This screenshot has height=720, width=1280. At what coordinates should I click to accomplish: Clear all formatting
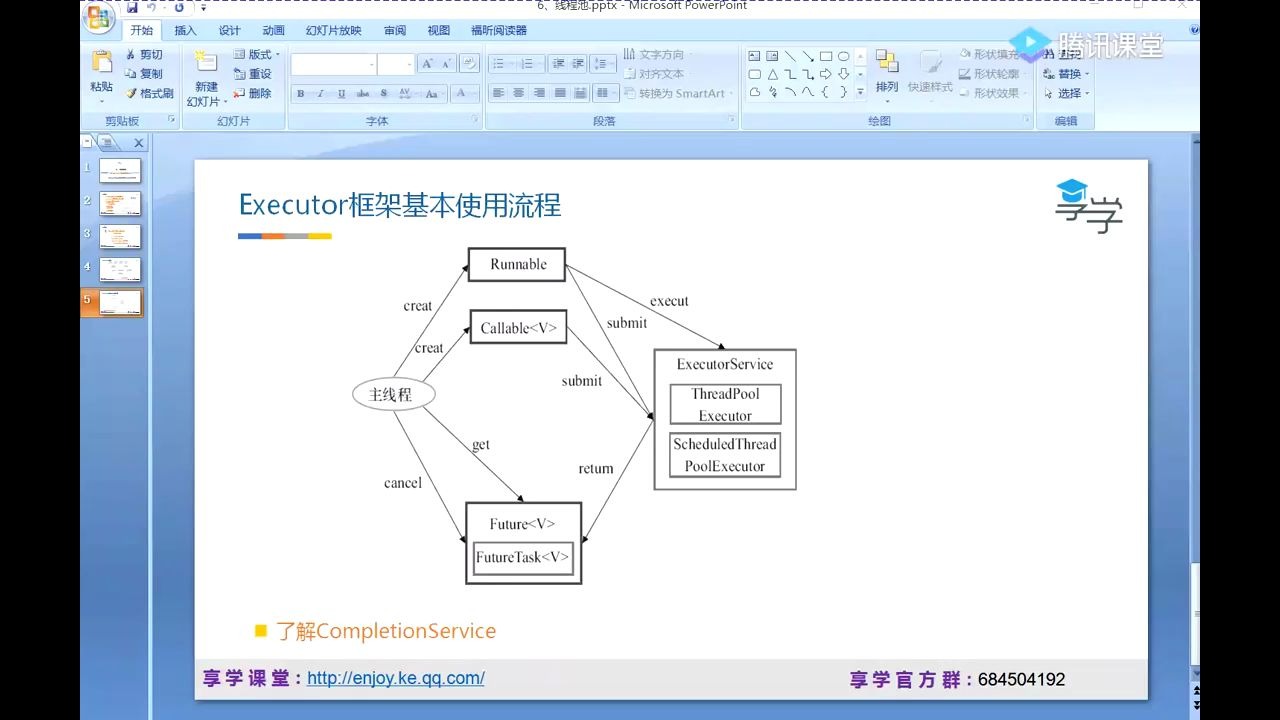point(469,64)
